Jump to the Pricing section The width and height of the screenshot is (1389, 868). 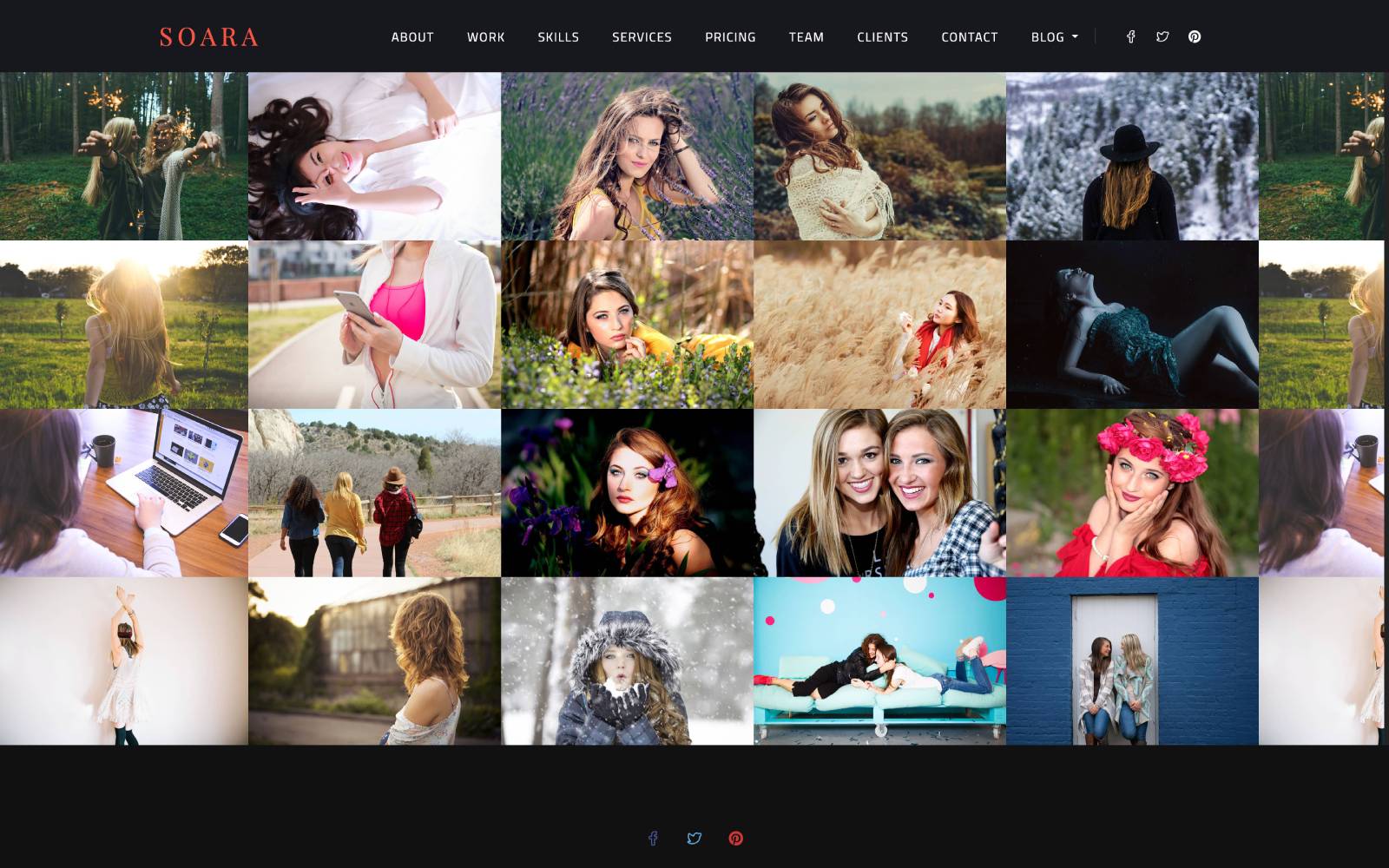730,37
